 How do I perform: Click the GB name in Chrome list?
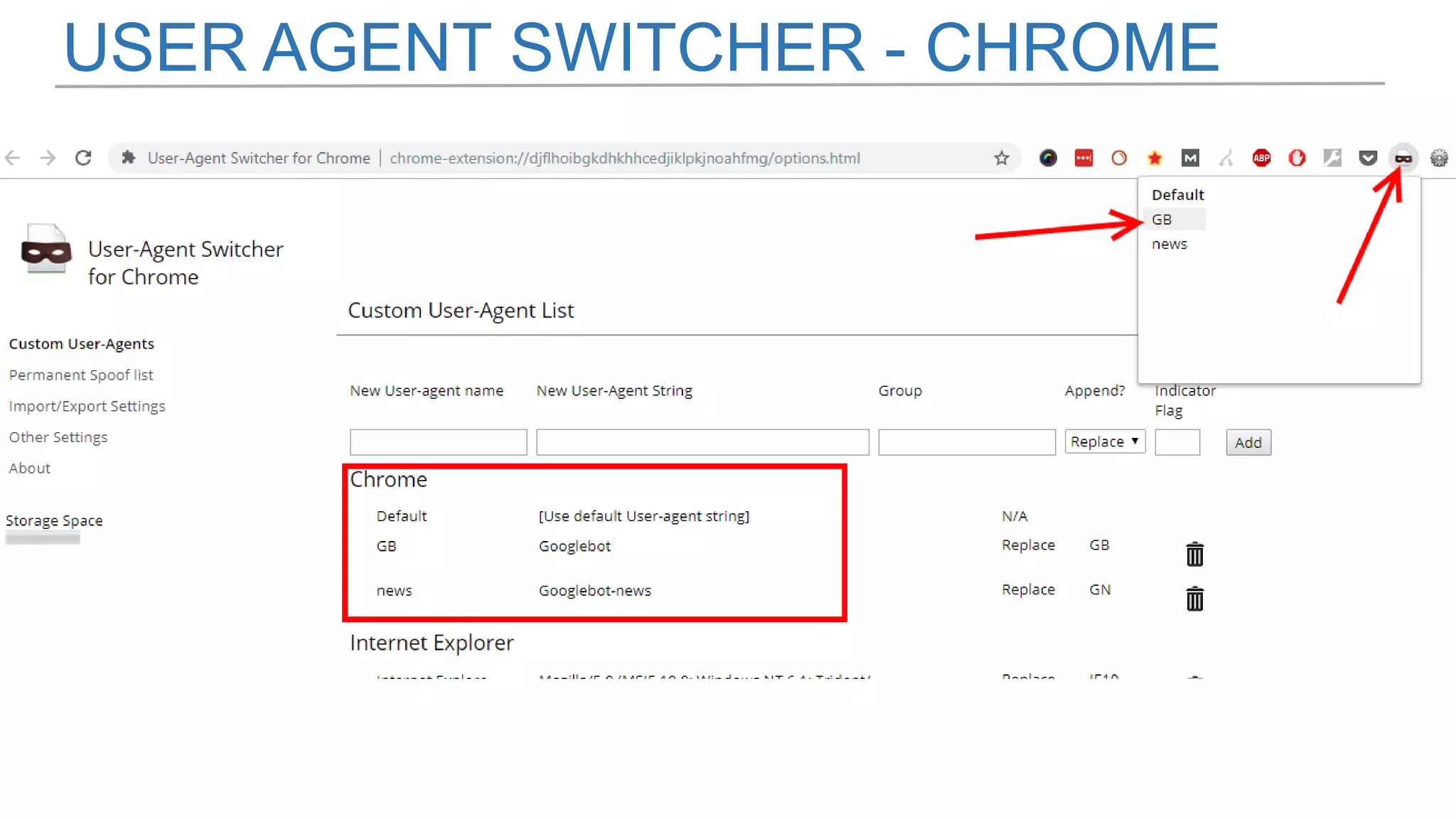tap(387, 546)
